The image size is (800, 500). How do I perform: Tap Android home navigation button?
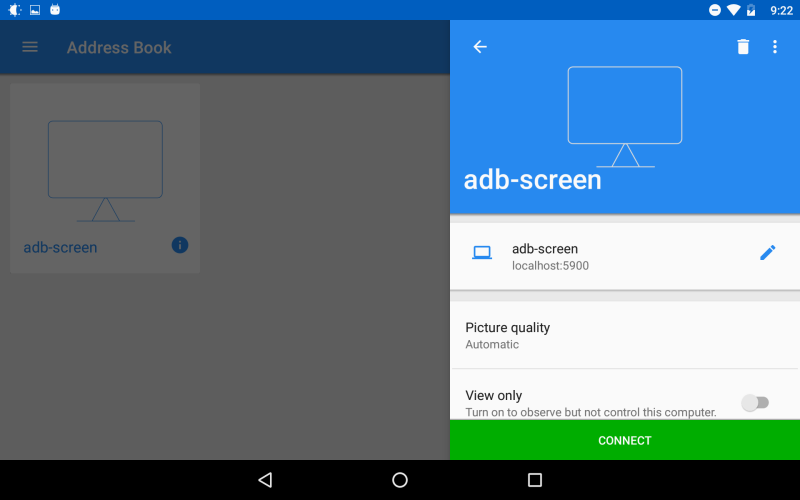(x=399, y=480)
